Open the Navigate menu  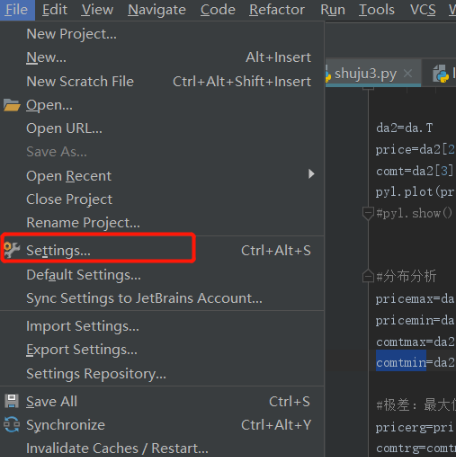(x=157, y=10)
